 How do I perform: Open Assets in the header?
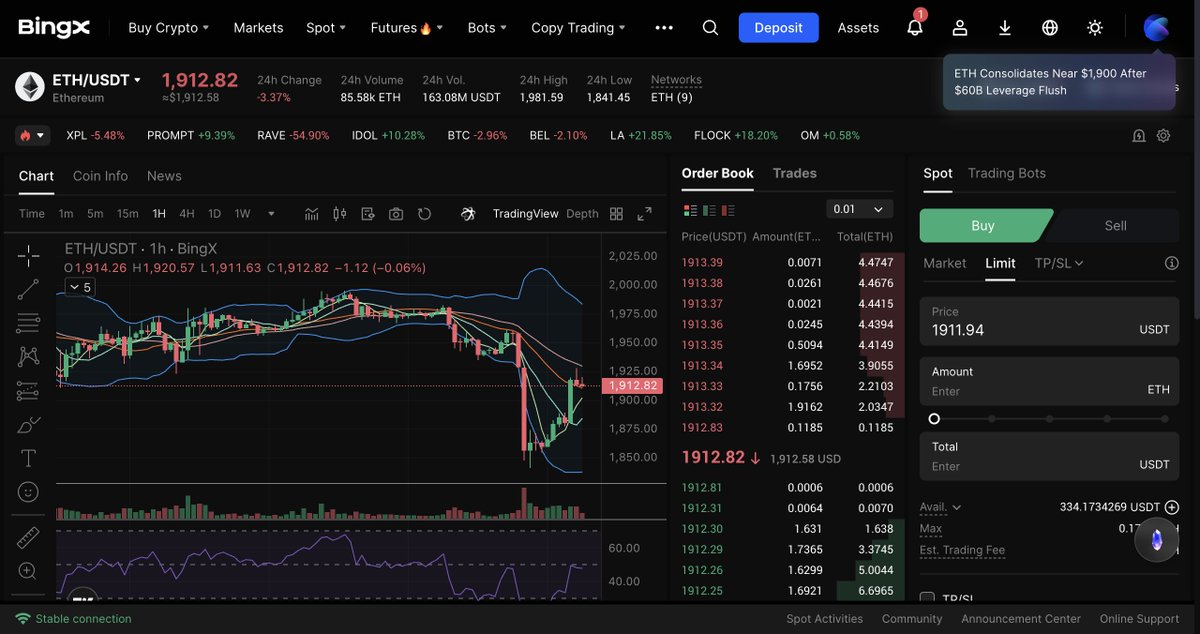pyautogui.click(x=858, y=28)
